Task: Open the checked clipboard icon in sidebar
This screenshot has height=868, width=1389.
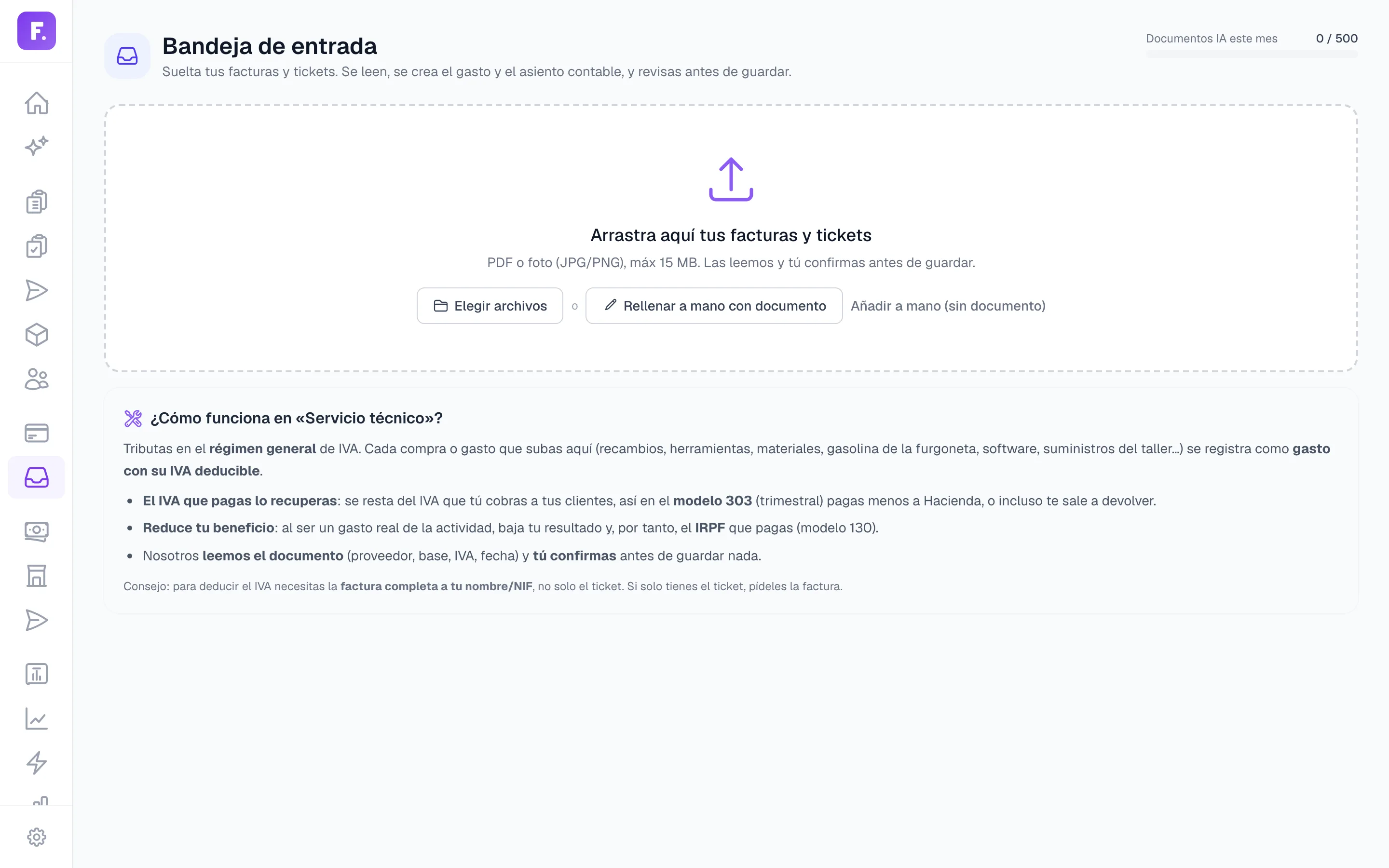Action: (36, 246)
